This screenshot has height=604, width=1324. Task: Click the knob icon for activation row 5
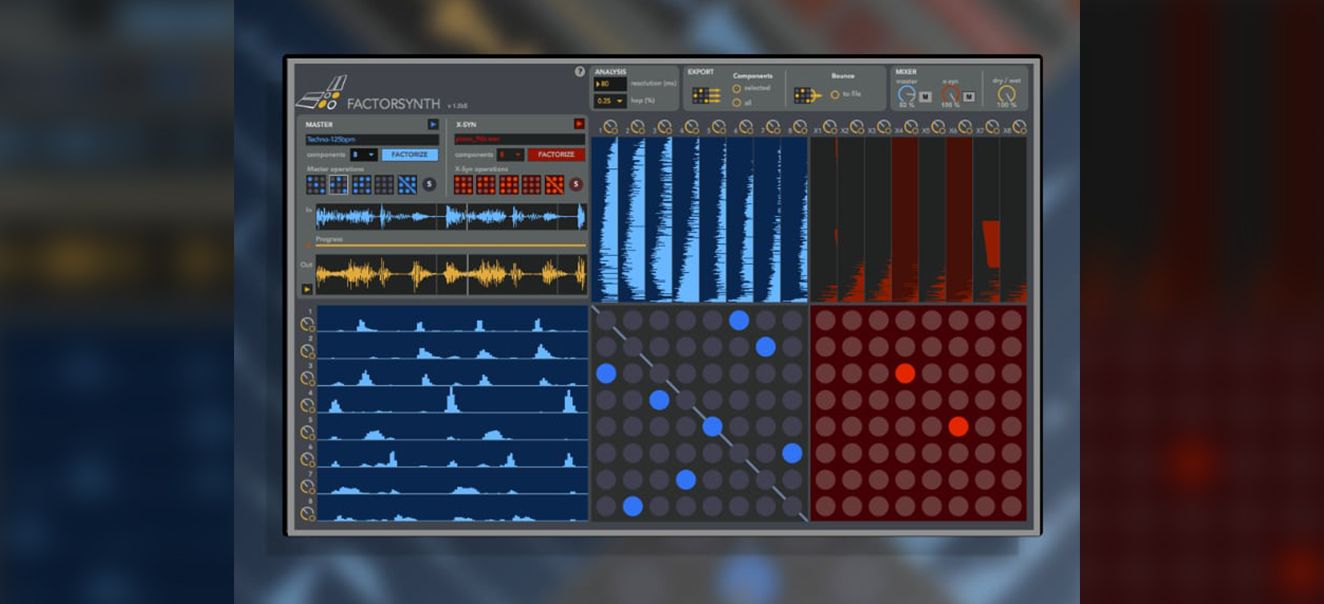click(307, 433)
